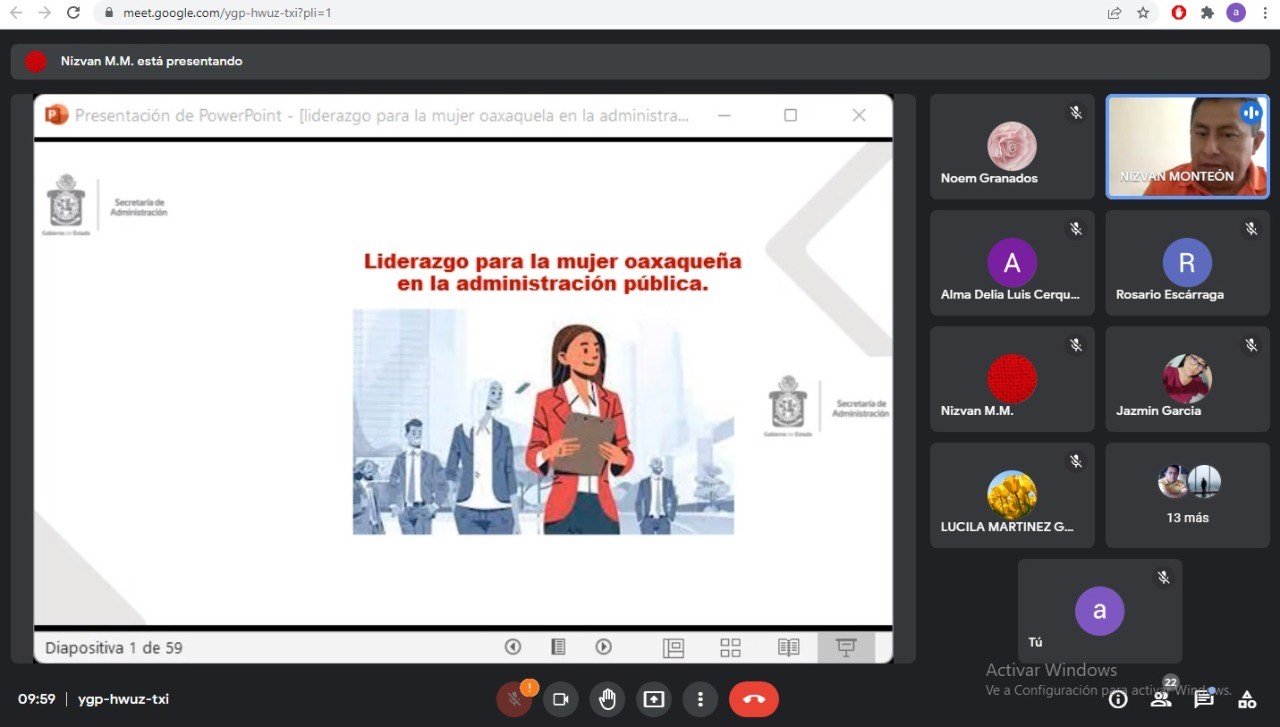Show the participants list with 22 badge

pyautogui.click(x=1161, y=699)
